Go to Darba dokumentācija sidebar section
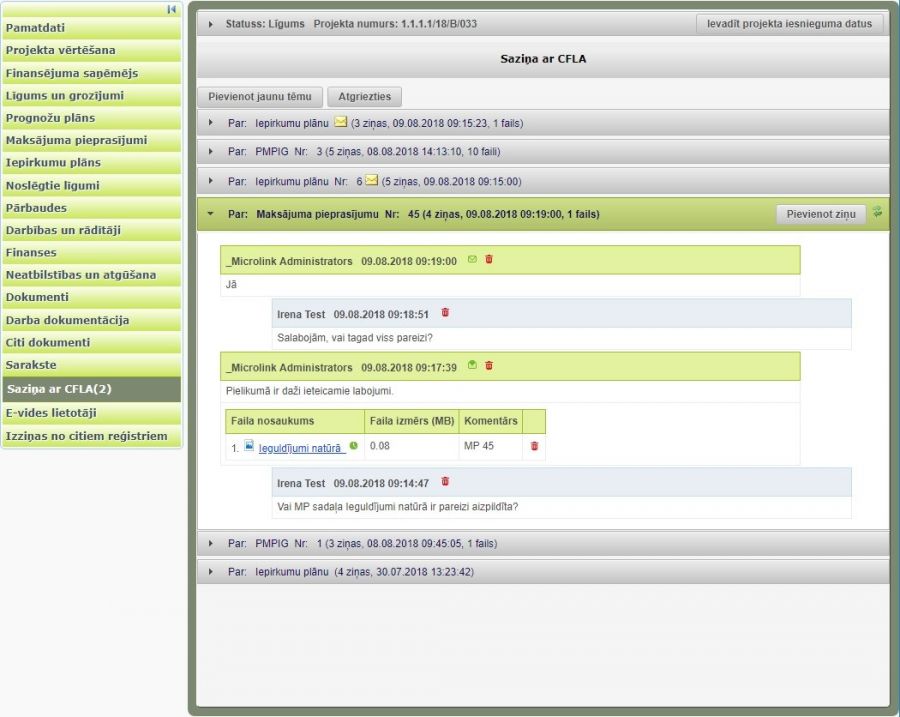The width and height of the screenshot is (900, 717). click(67, 320)
